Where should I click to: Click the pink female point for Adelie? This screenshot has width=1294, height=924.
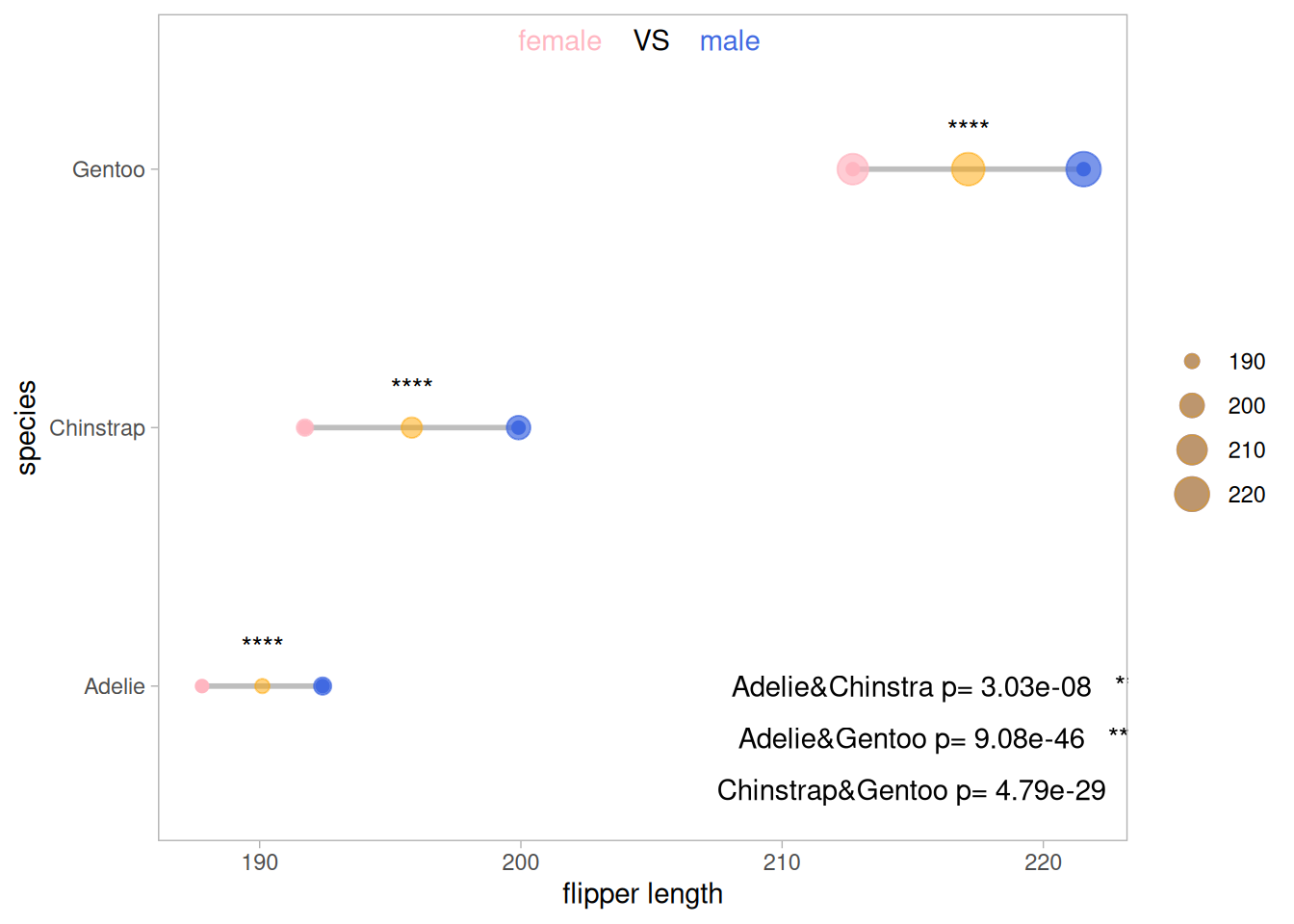(x=201, y=686)
